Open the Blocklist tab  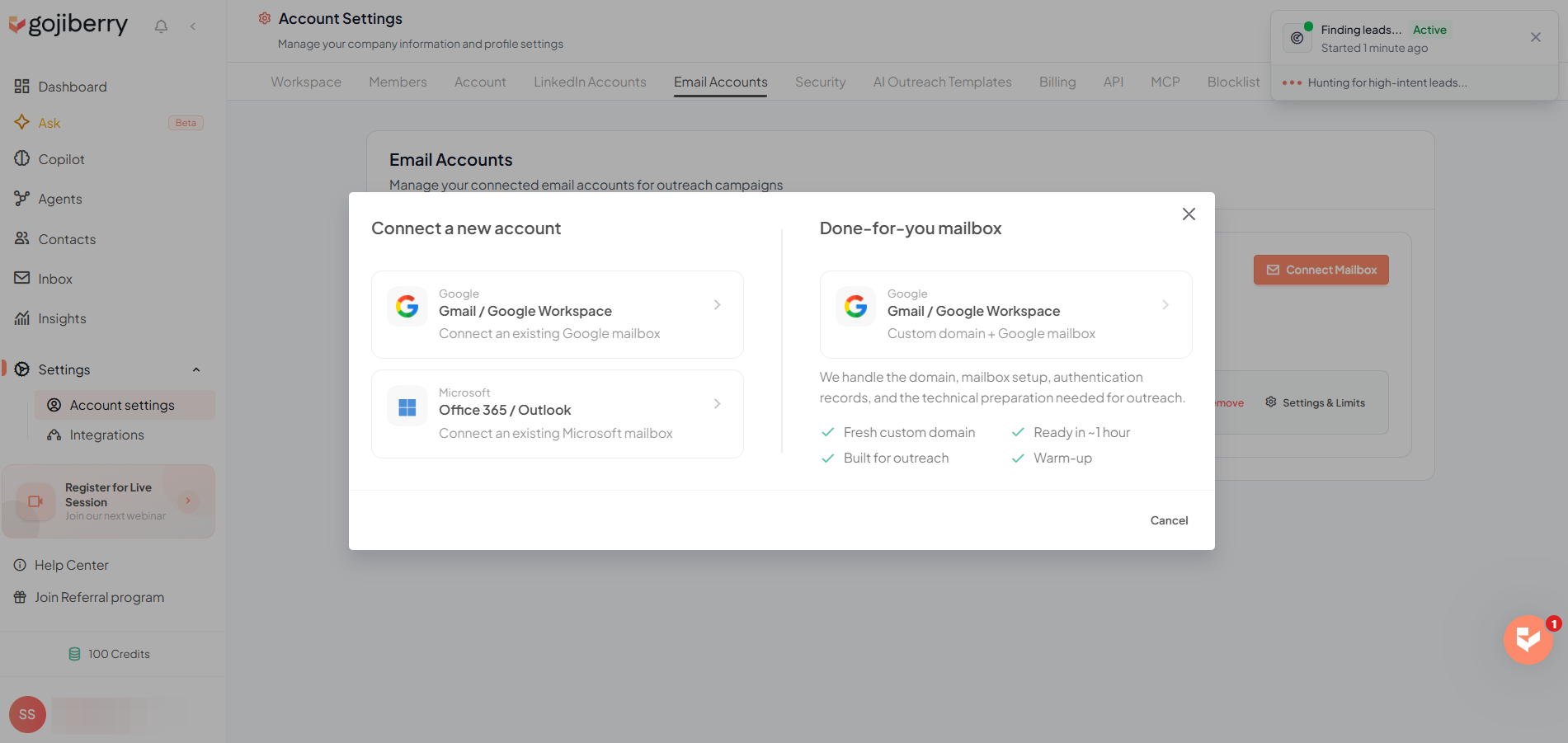[1233, 82]
